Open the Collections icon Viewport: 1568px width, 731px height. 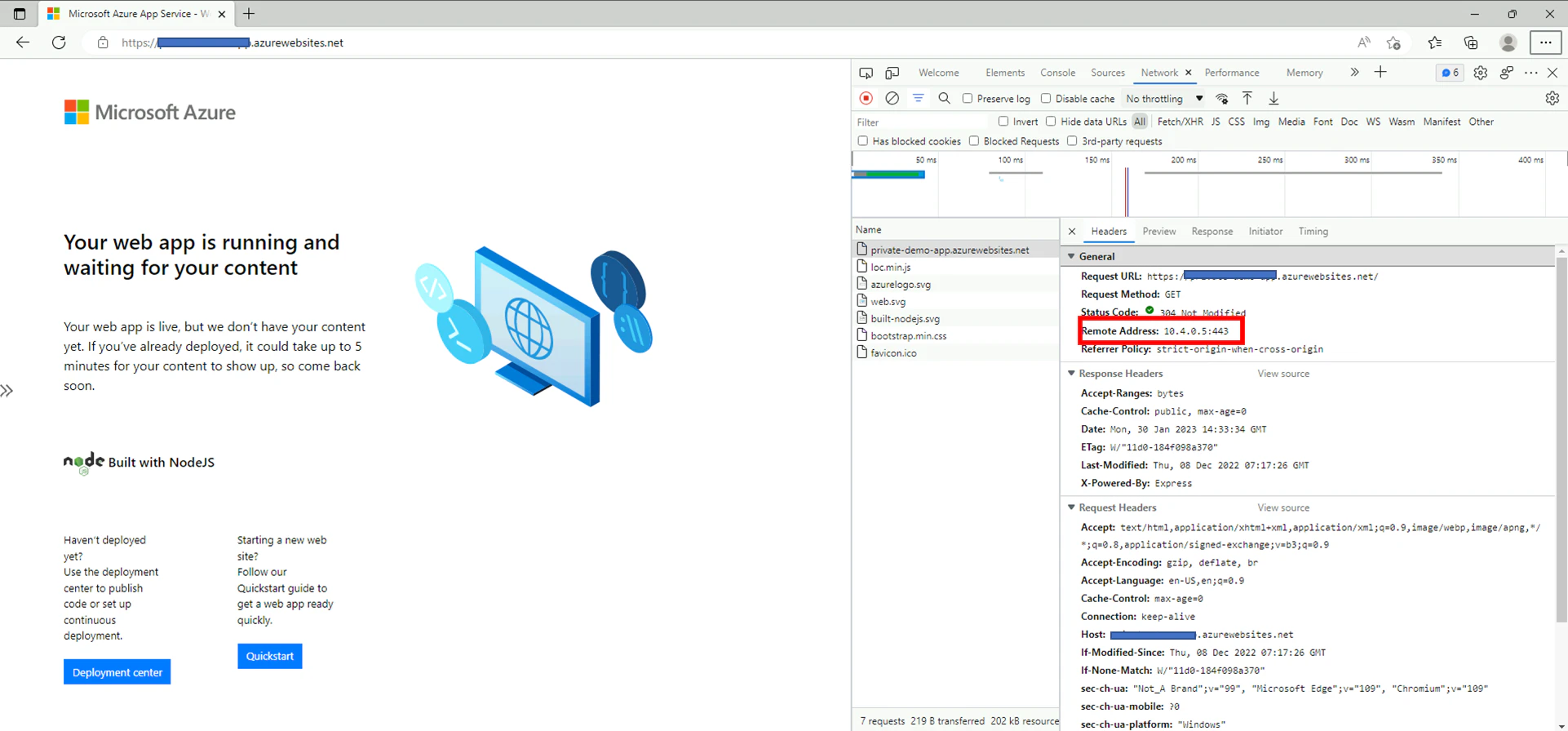point(1471,42)
